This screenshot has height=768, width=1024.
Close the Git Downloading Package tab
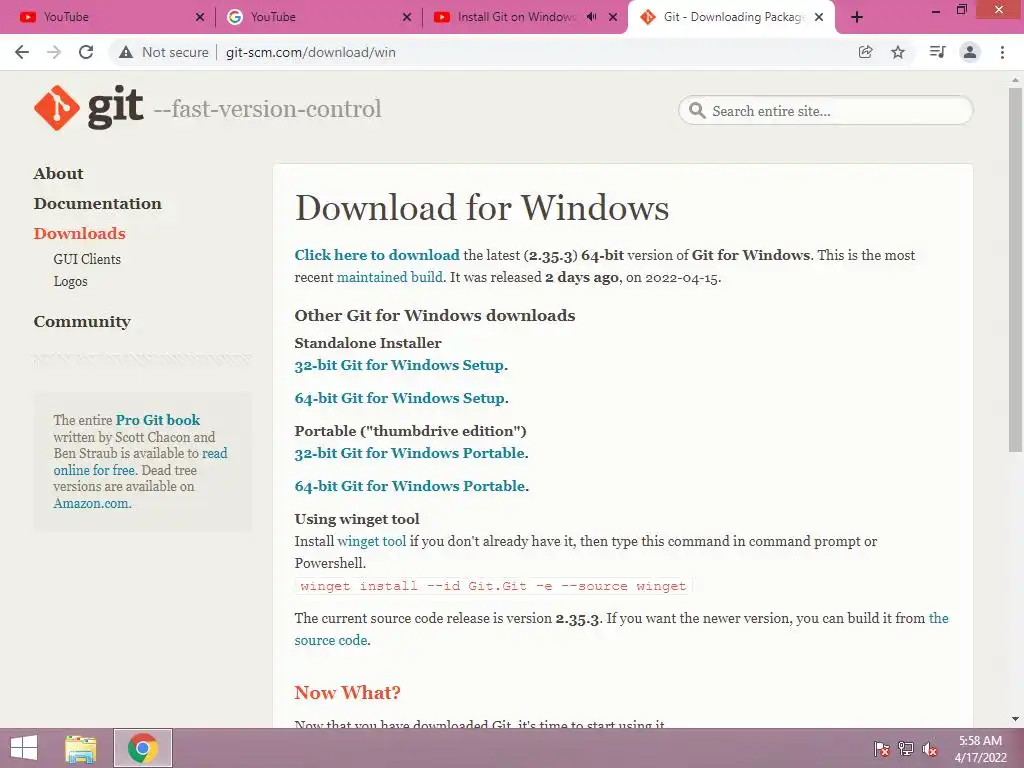819,17
